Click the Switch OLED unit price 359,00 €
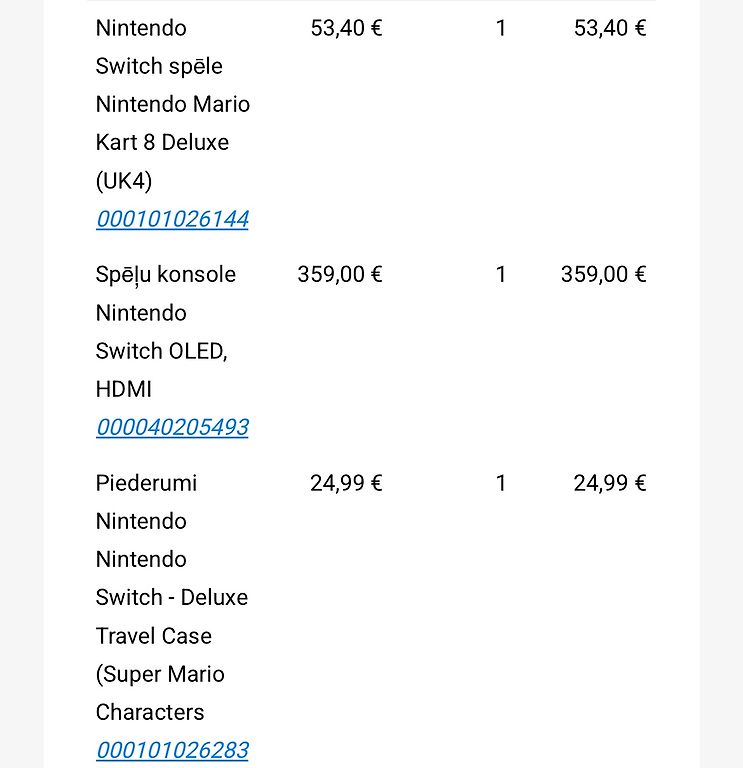Screen dimensions: 743x768 tap(340, 274)
